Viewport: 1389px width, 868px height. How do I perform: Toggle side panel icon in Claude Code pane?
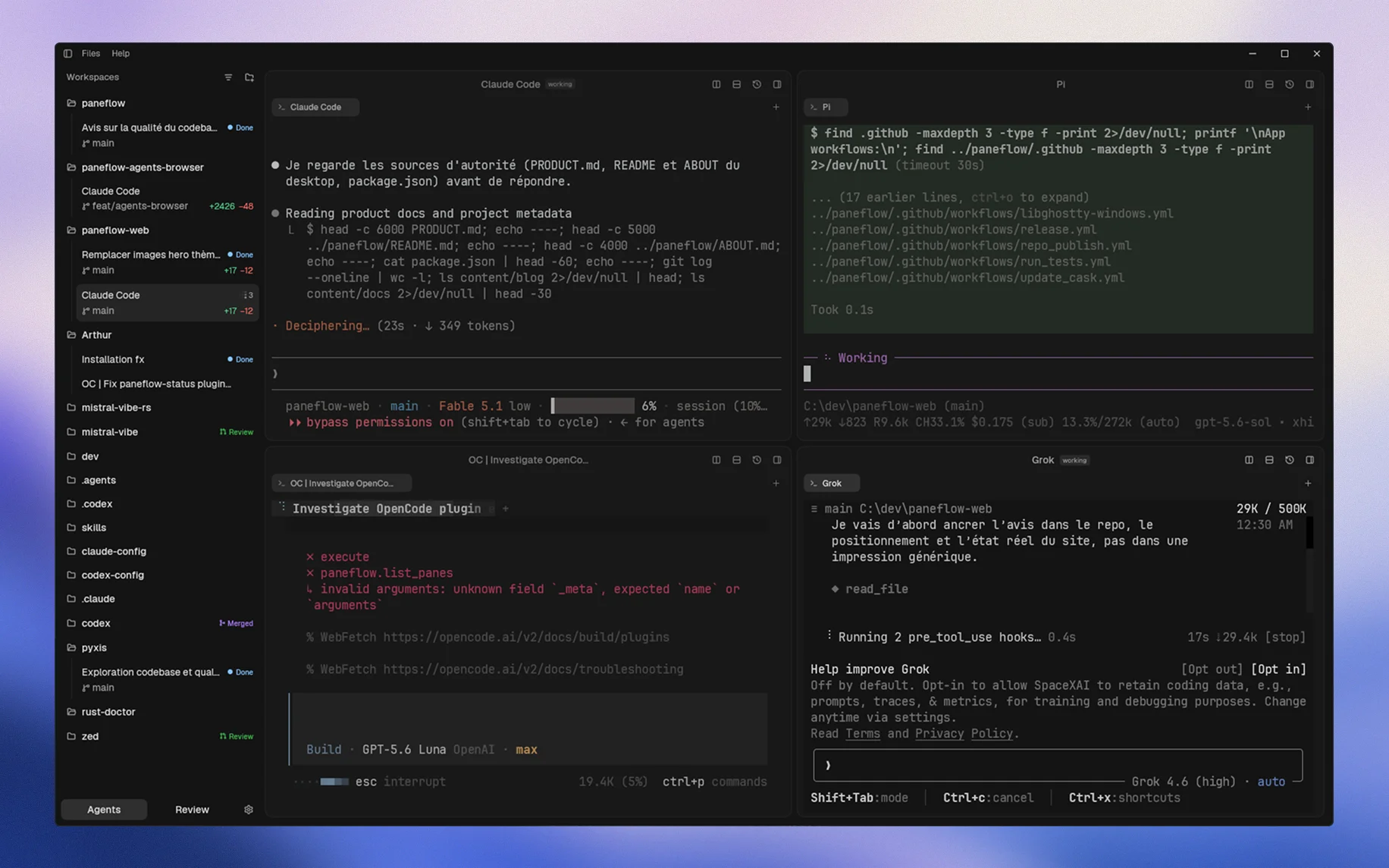(777, 84)
